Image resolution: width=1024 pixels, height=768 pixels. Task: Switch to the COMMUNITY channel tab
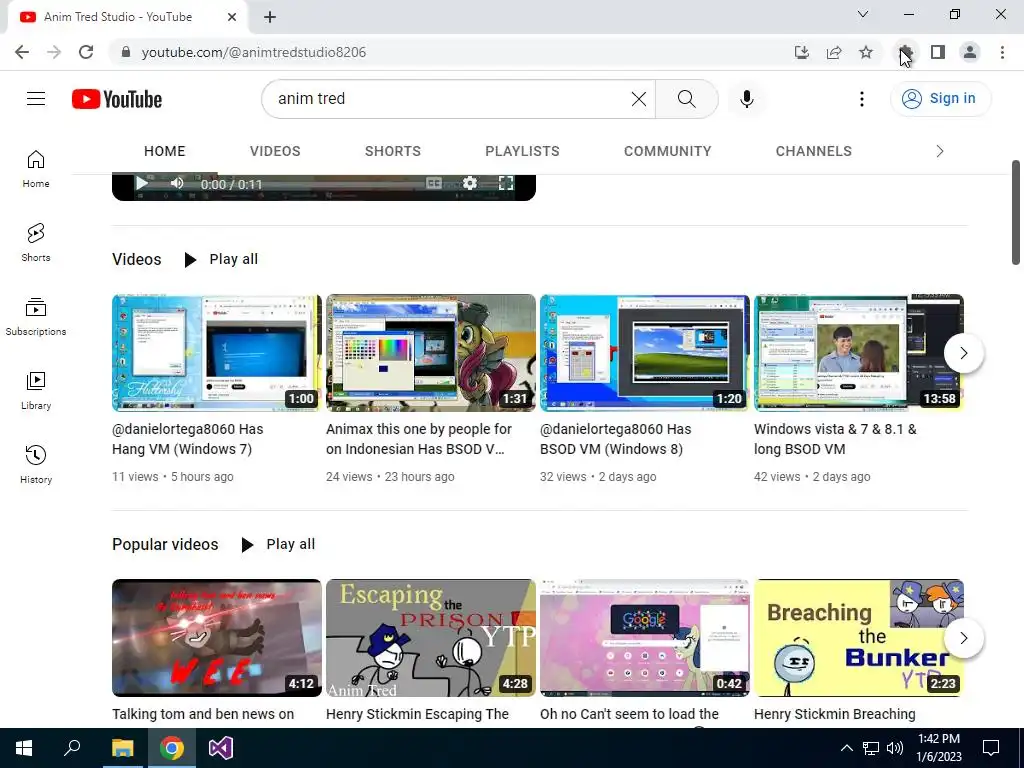tap(667, 151)
